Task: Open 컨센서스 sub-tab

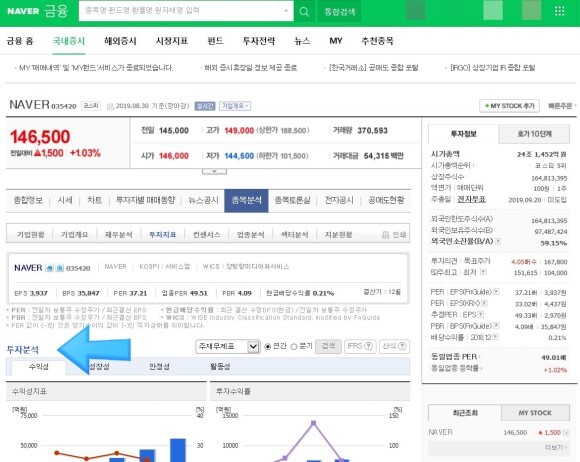Action: 206,235
